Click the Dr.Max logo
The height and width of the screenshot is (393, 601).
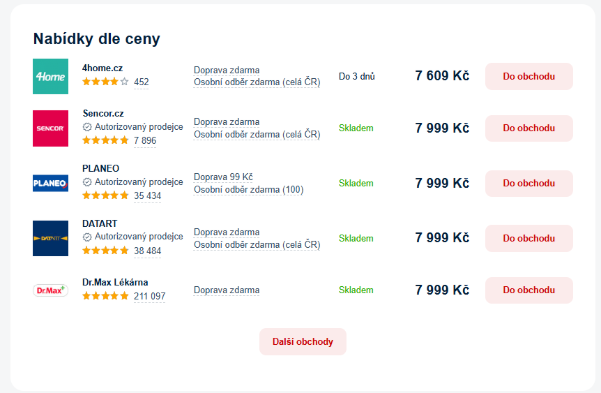[x=51, y=290]
